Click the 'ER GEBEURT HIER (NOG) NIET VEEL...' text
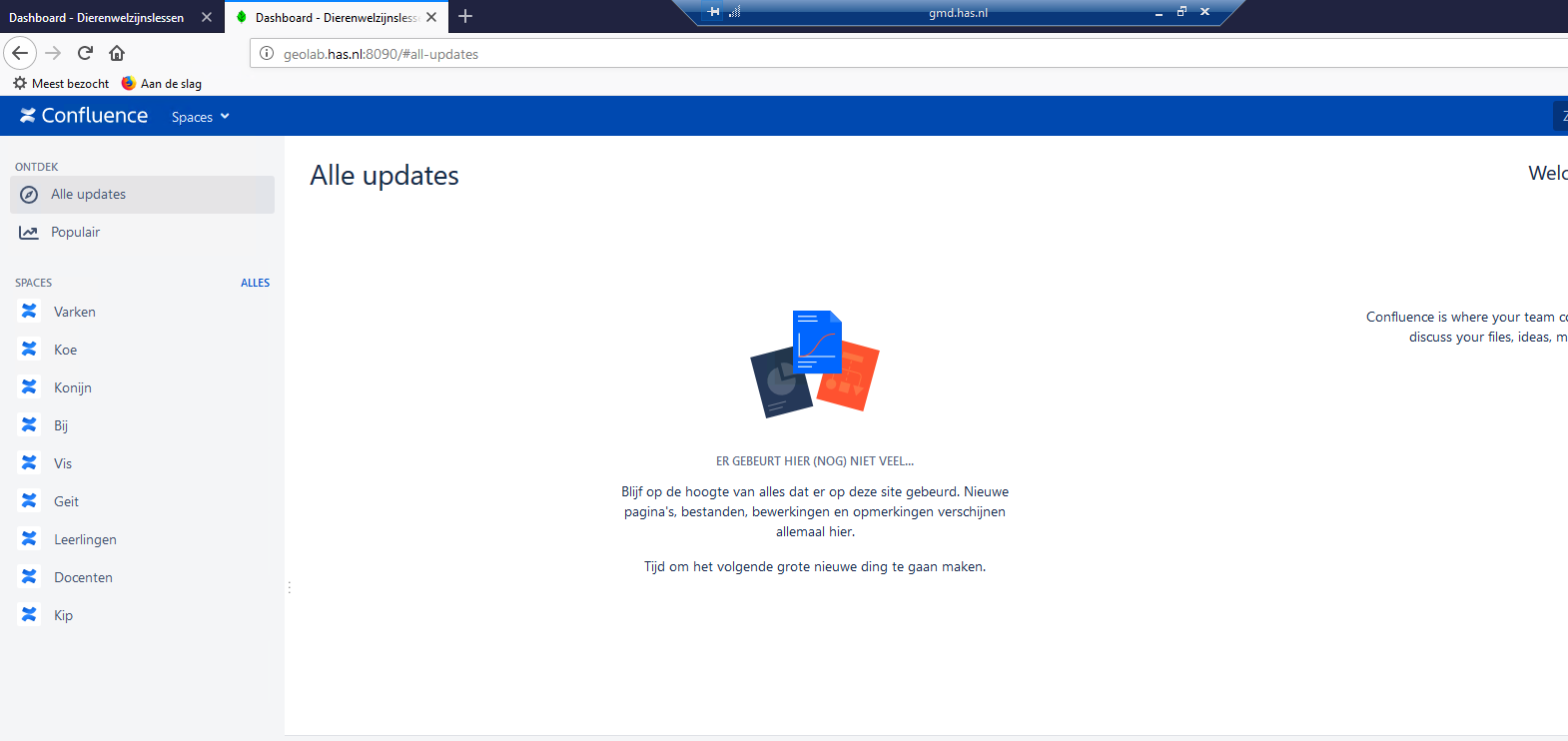The image size is (1568, 741). (x=815, y=461)
